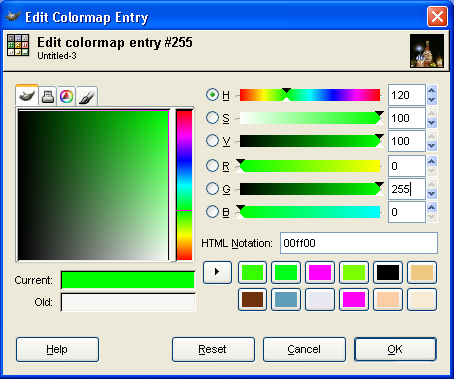Click the Red channel slider
The image size is (454, 379).
pos(310,166)
